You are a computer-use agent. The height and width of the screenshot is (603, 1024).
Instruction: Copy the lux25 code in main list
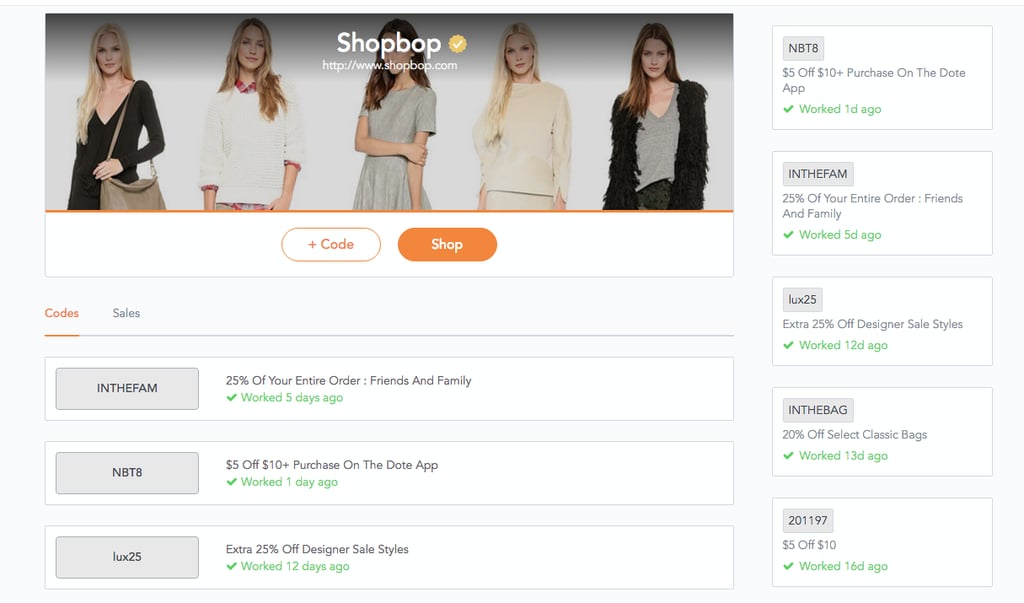click(127, 557)
